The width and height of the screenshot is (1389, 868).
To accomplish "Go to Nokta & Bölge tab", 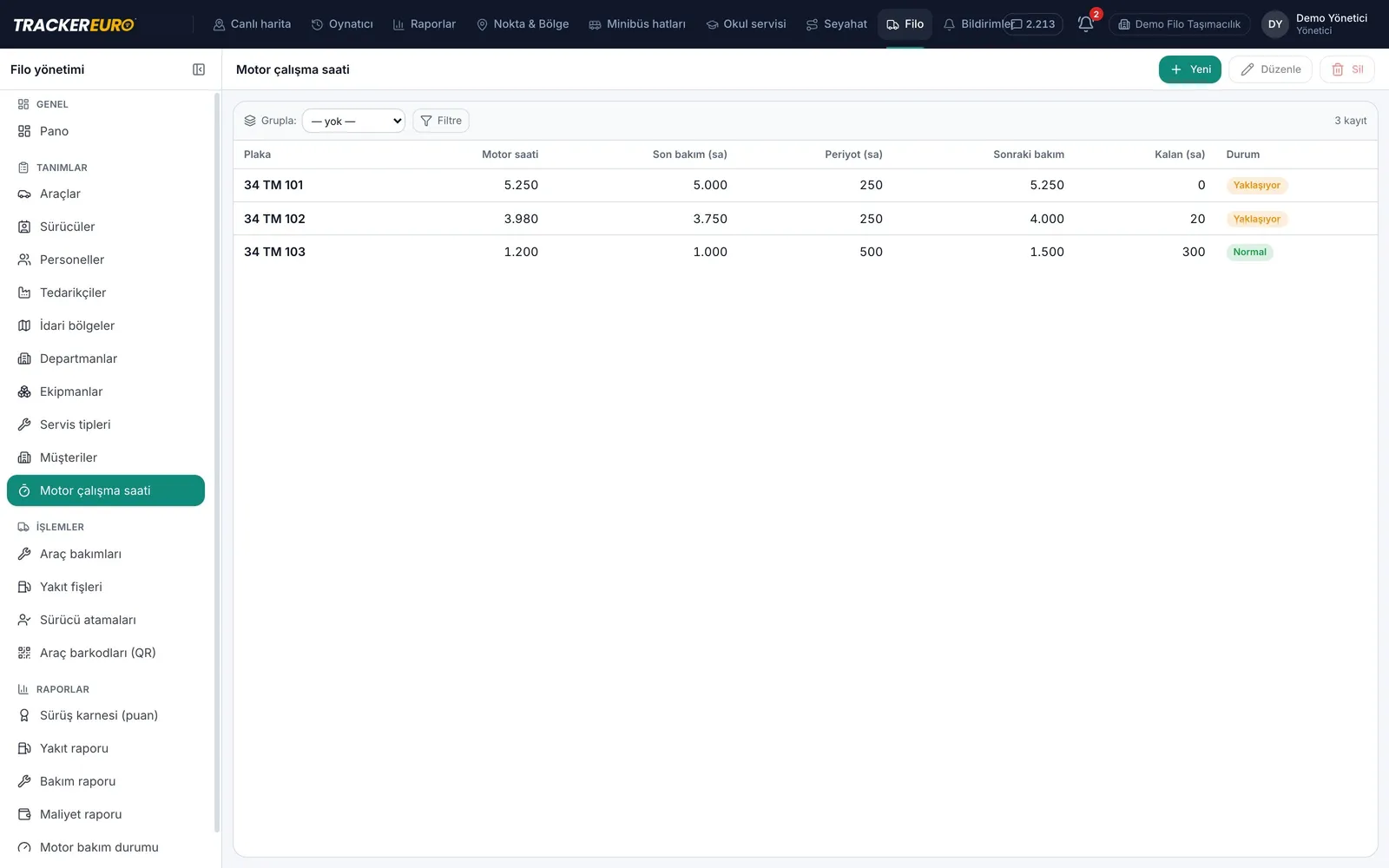I will [523, 24].
